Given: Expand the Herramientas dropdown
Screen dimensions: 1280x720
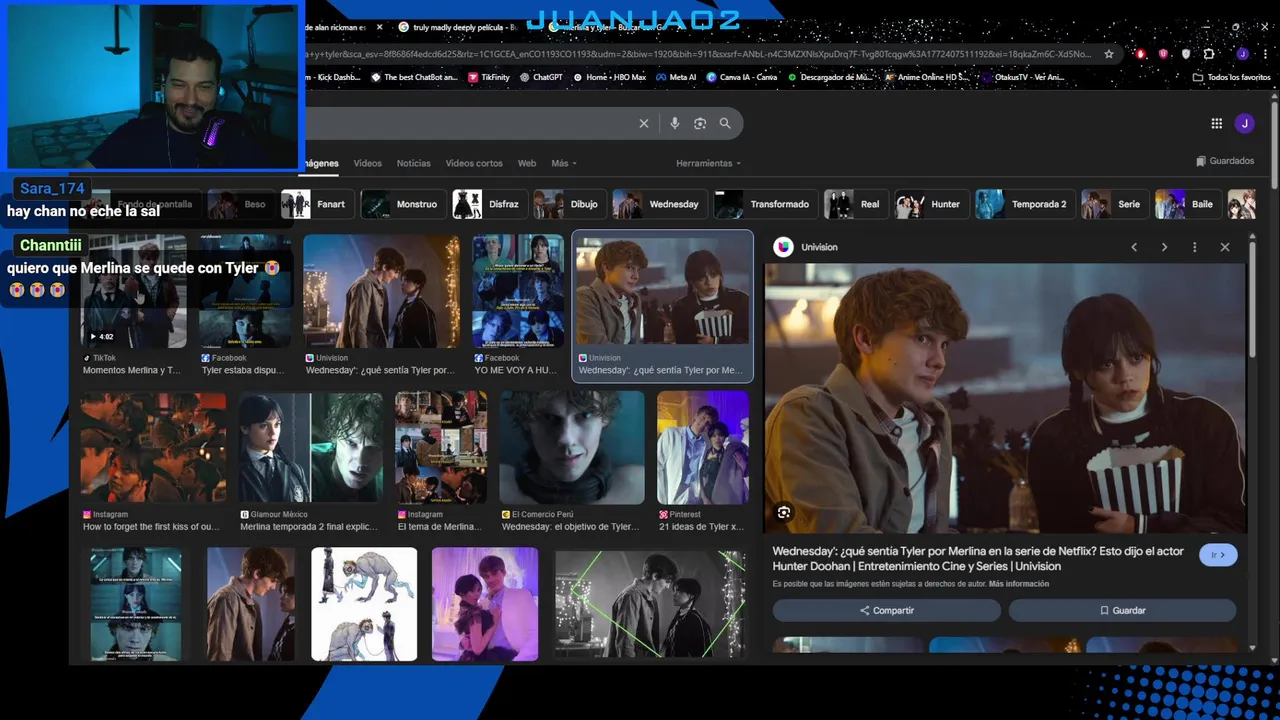Looking at the screenshot, I should (708, 163).
